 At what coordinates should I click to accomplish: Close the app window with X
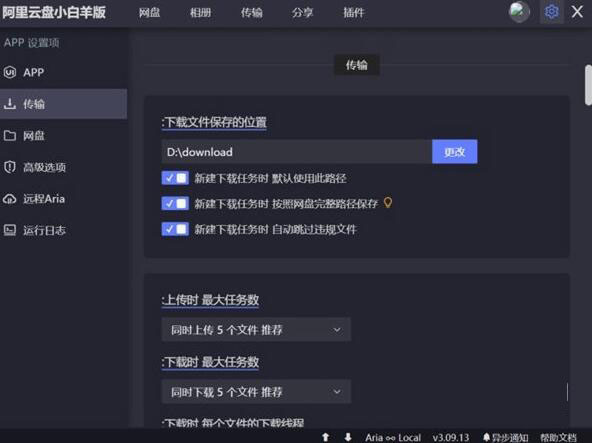click(577, 12)
